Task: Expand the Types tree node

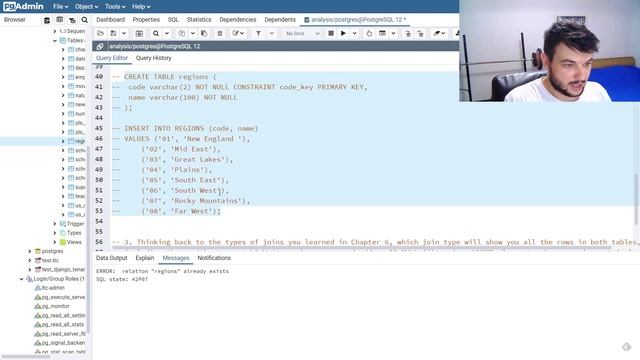Action: click(55, 233)
